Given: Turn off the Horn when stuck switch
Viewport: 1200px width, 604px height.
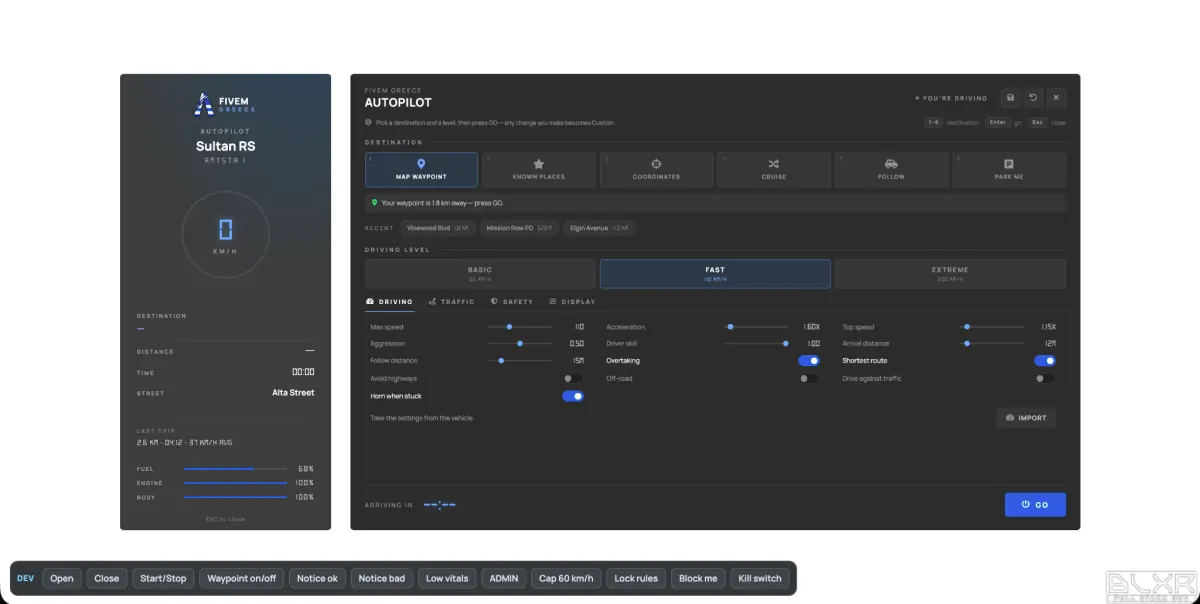Looking at the screenshot, I should click(x=573, y=396).
